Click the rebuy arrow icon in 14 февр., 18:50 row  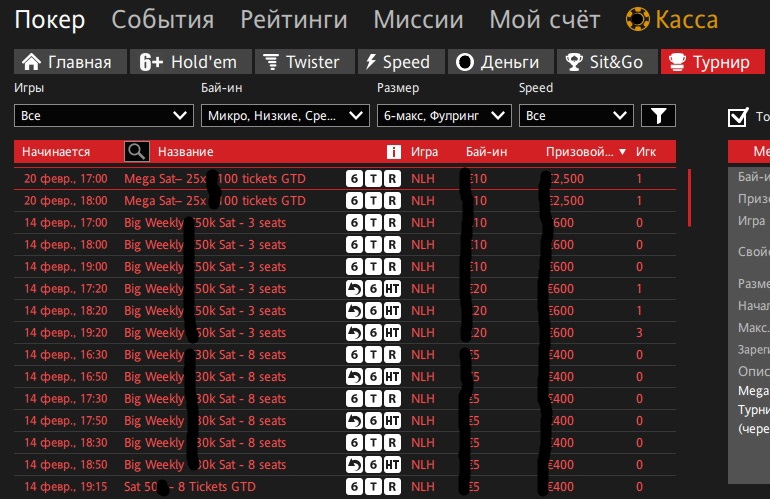355,465
